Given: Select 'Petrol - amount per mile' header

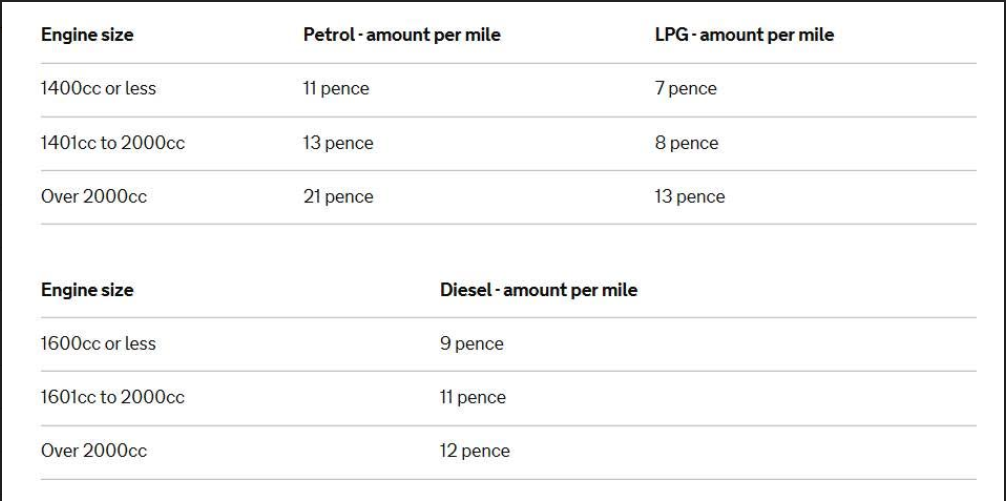Looking at the screenshot, I should [x=402, y=35].
